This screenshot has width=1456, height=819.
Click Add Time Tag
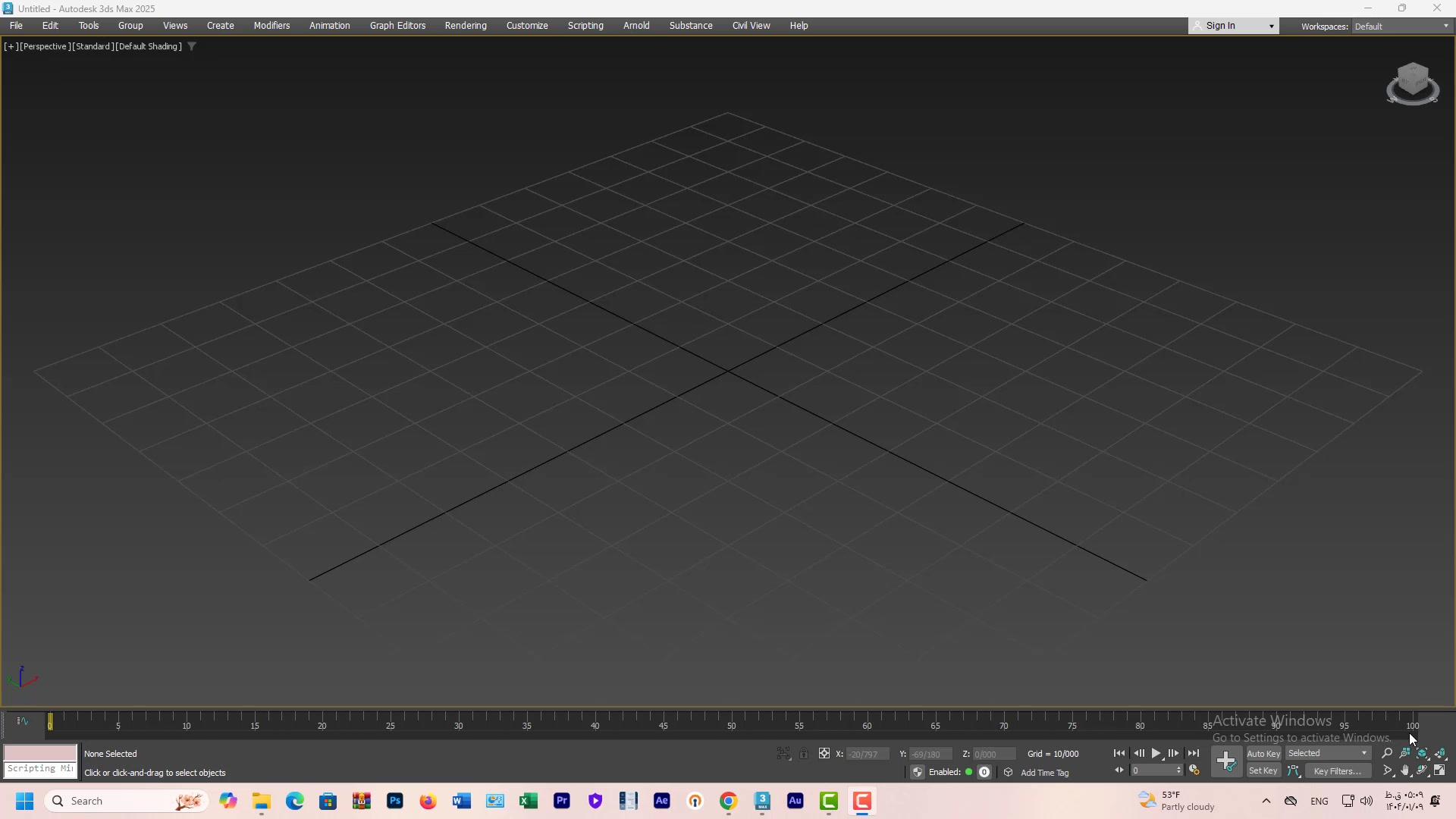(x=1045, y=773)
